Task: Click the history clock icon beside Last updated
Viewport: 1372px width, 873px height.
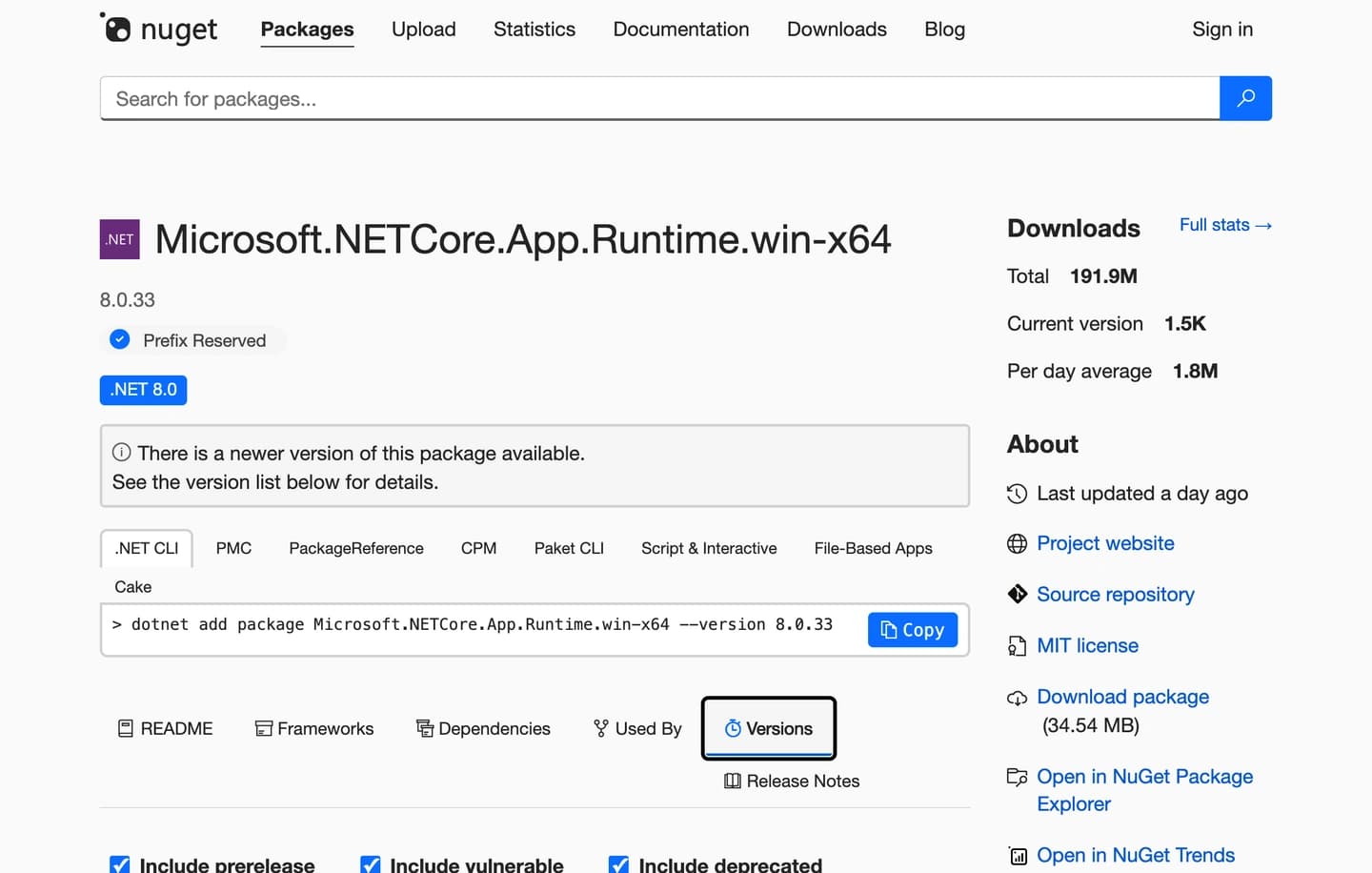Action: click(1018, 494)
